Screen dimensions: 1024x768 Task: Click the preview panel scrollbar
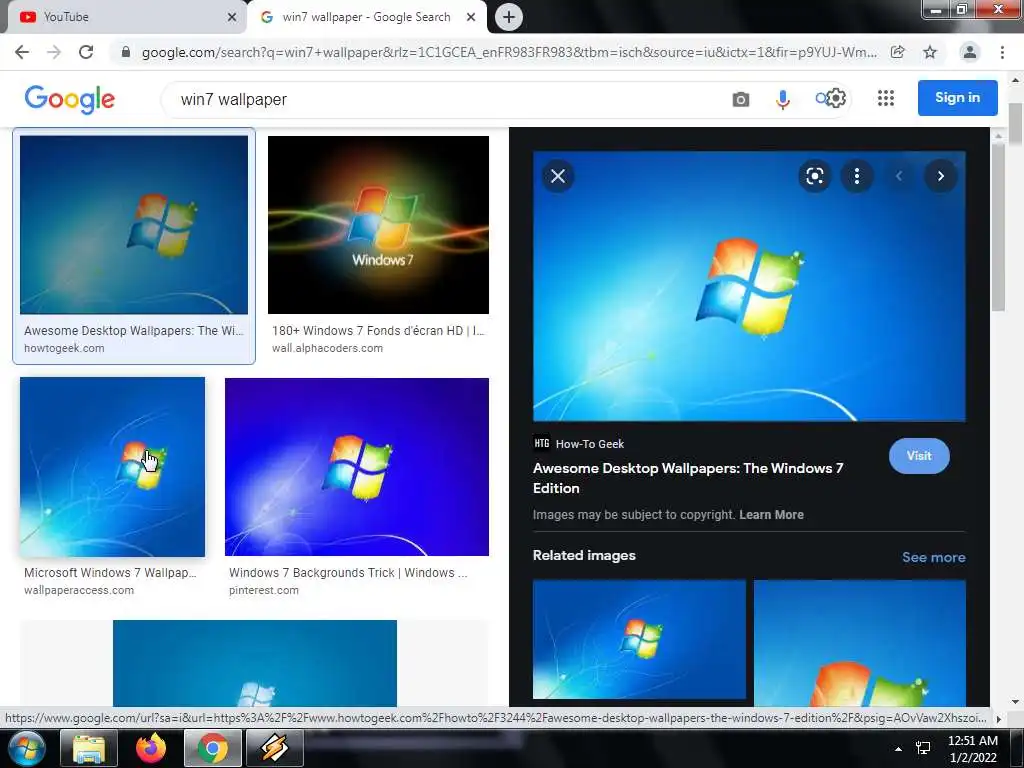click(x=998, y=227)
